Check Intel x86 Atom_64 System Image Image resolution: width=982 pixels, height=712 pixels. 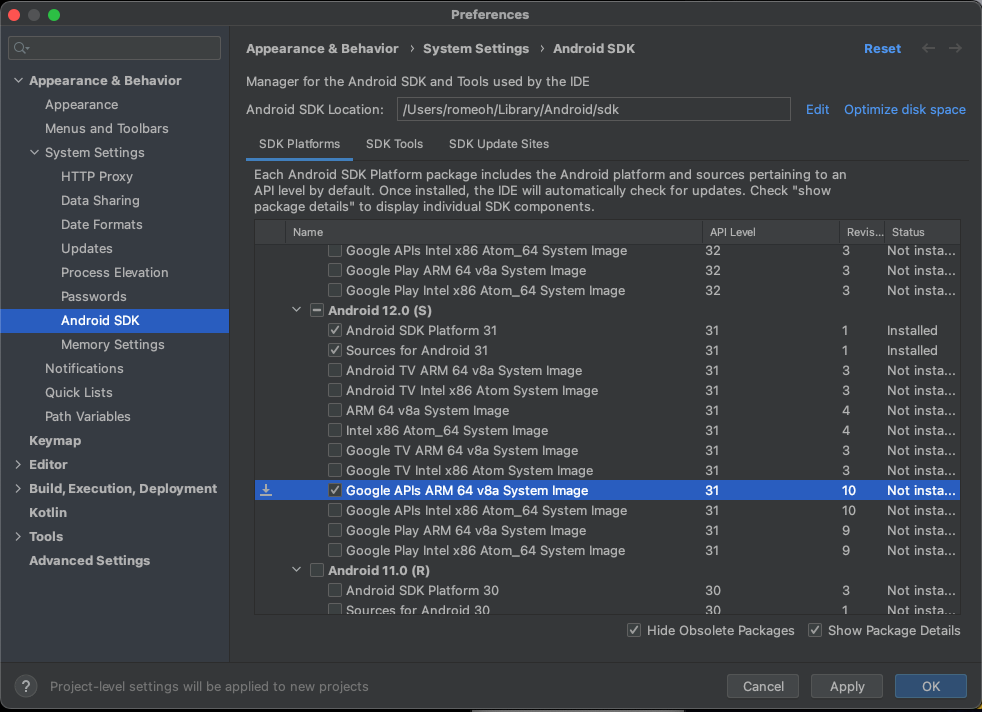(x=335, y=430)
